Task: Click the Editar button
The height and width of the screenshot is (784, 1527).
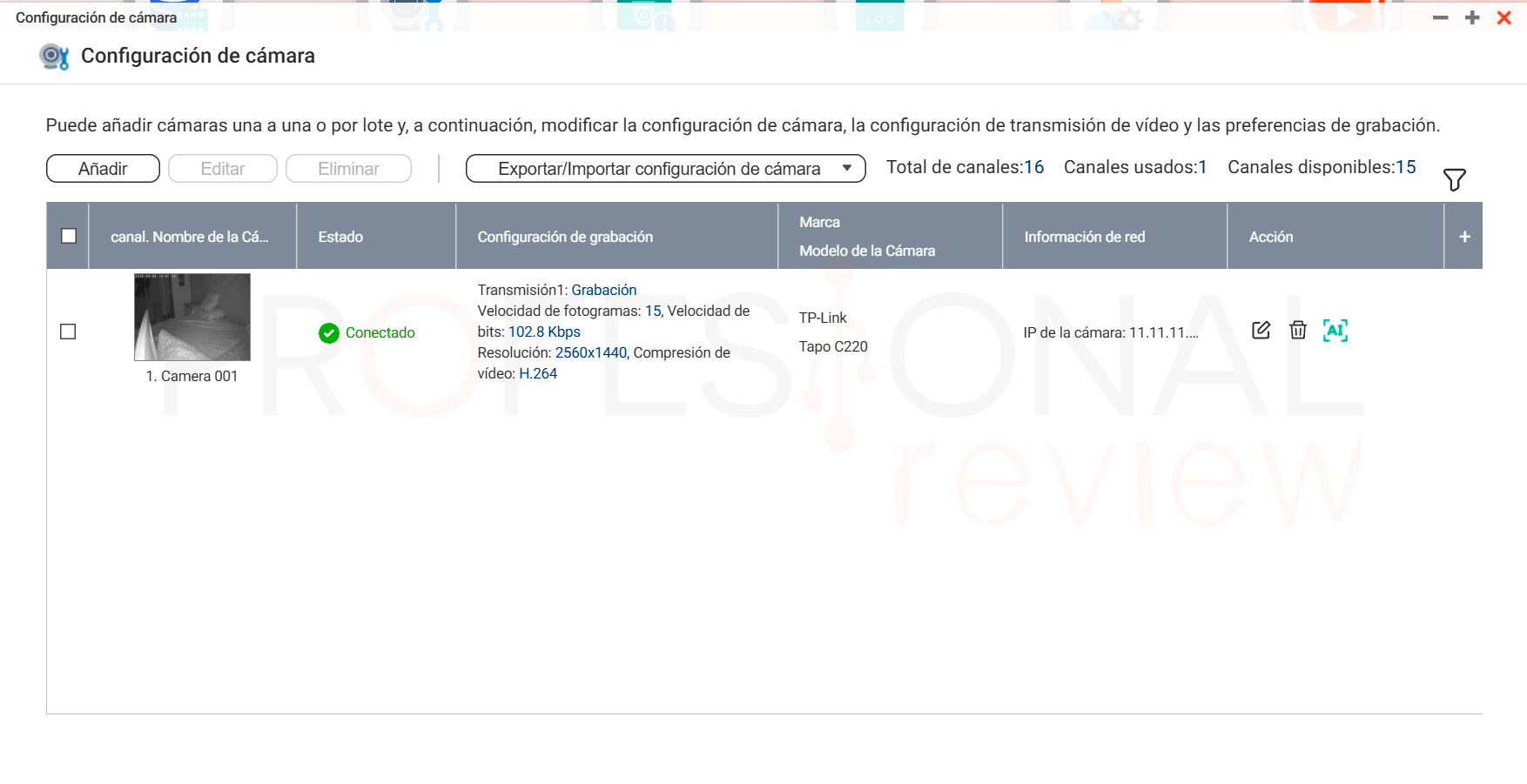Action: 223,169
